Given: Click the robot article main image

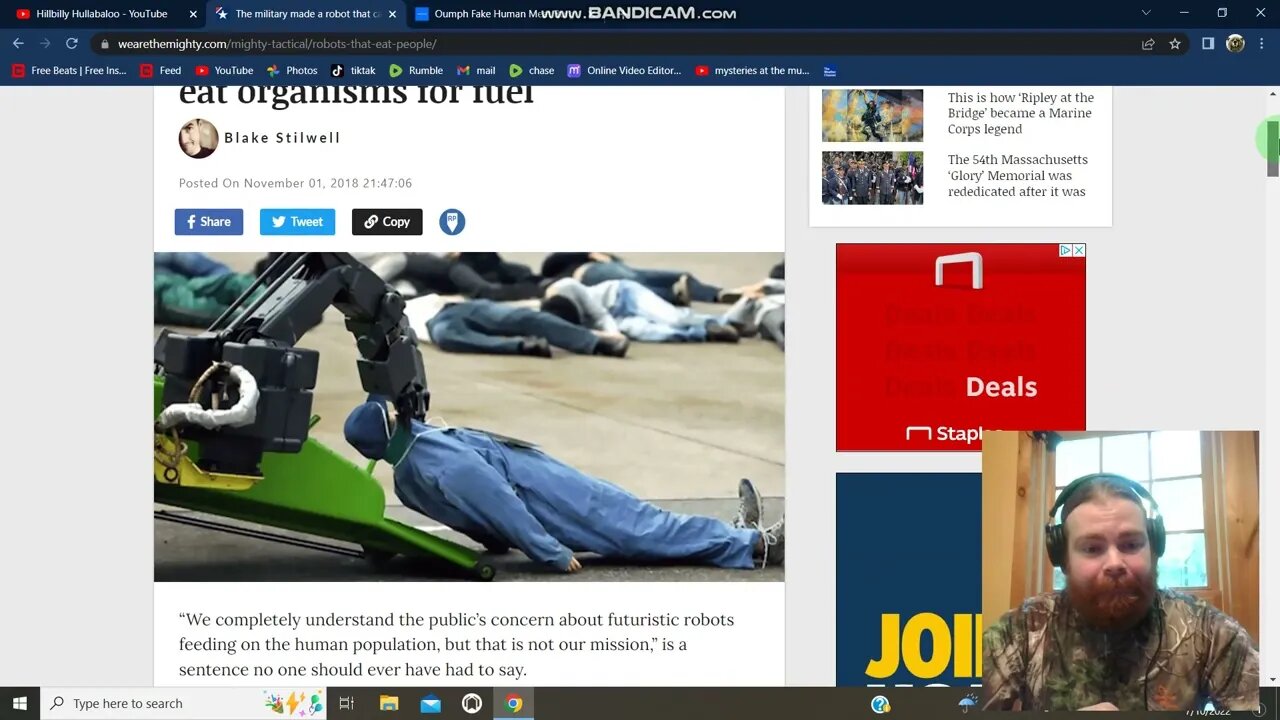Looking at the screenshot, I should [x=469, y=417].
